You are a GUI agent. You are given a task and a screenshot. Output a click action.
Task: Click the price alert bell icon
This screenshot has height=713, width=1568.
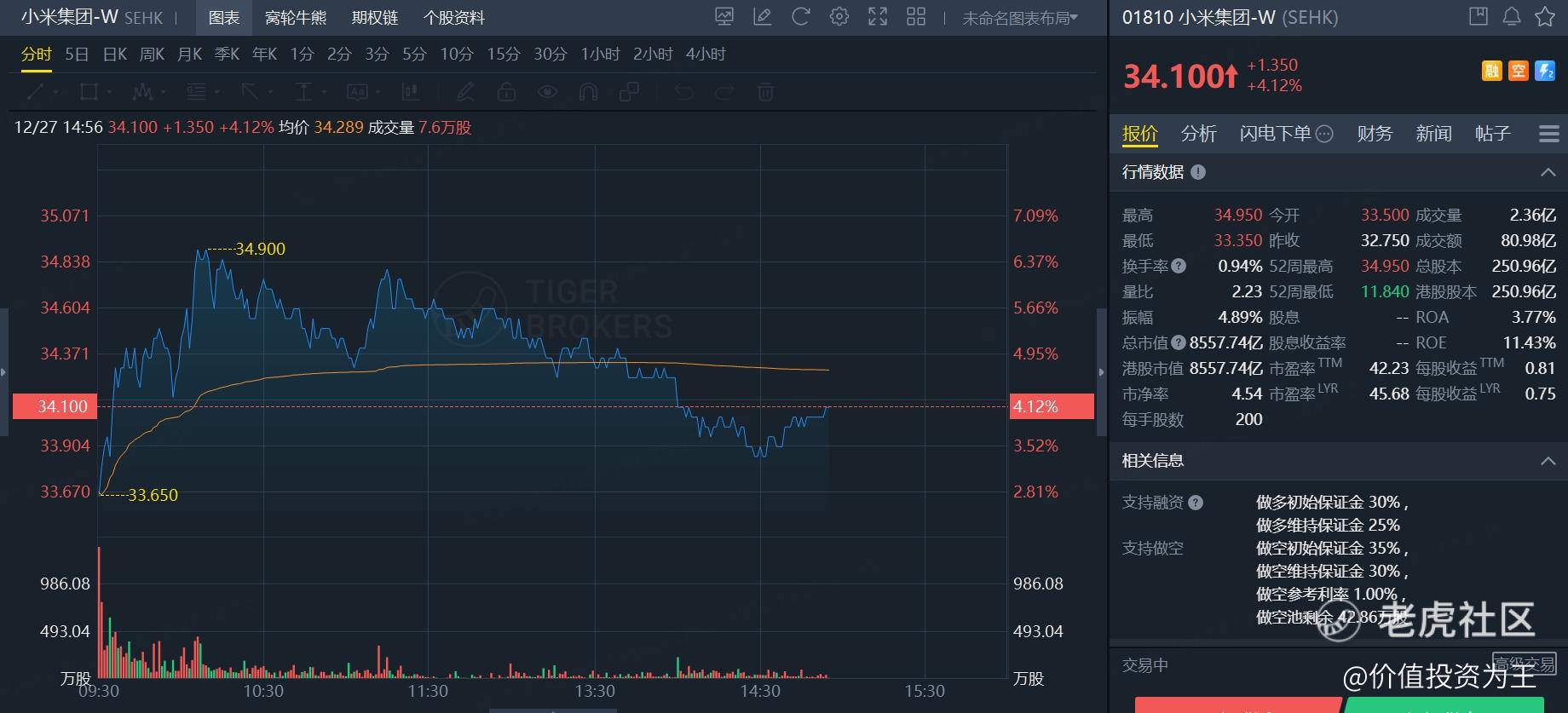(1512, 17)
